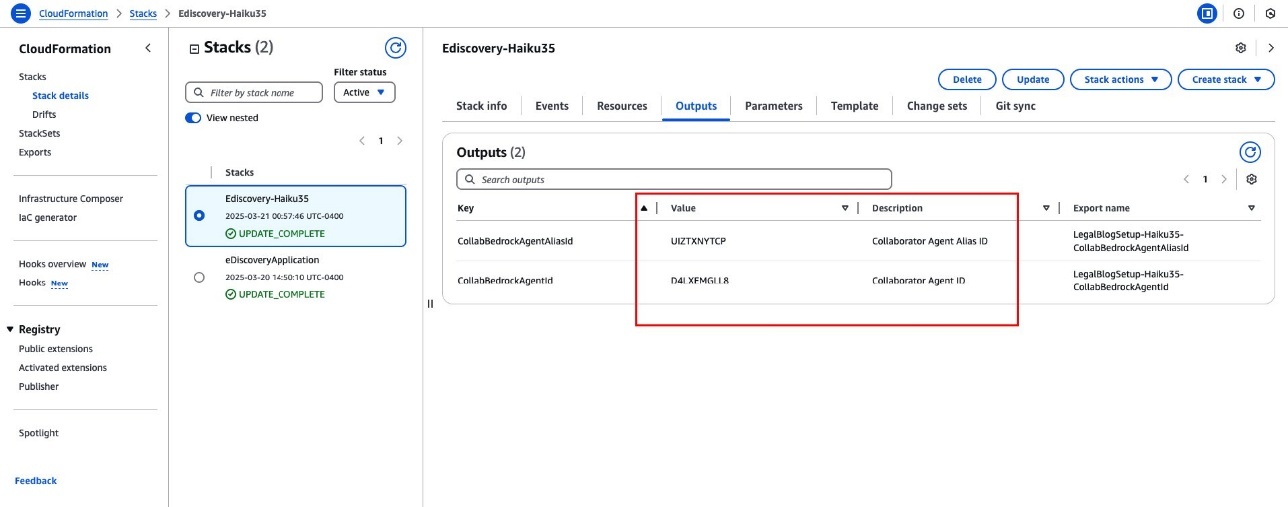Select the CollabBedrockAgentAliasId key cell

click(x=515, y=241)
